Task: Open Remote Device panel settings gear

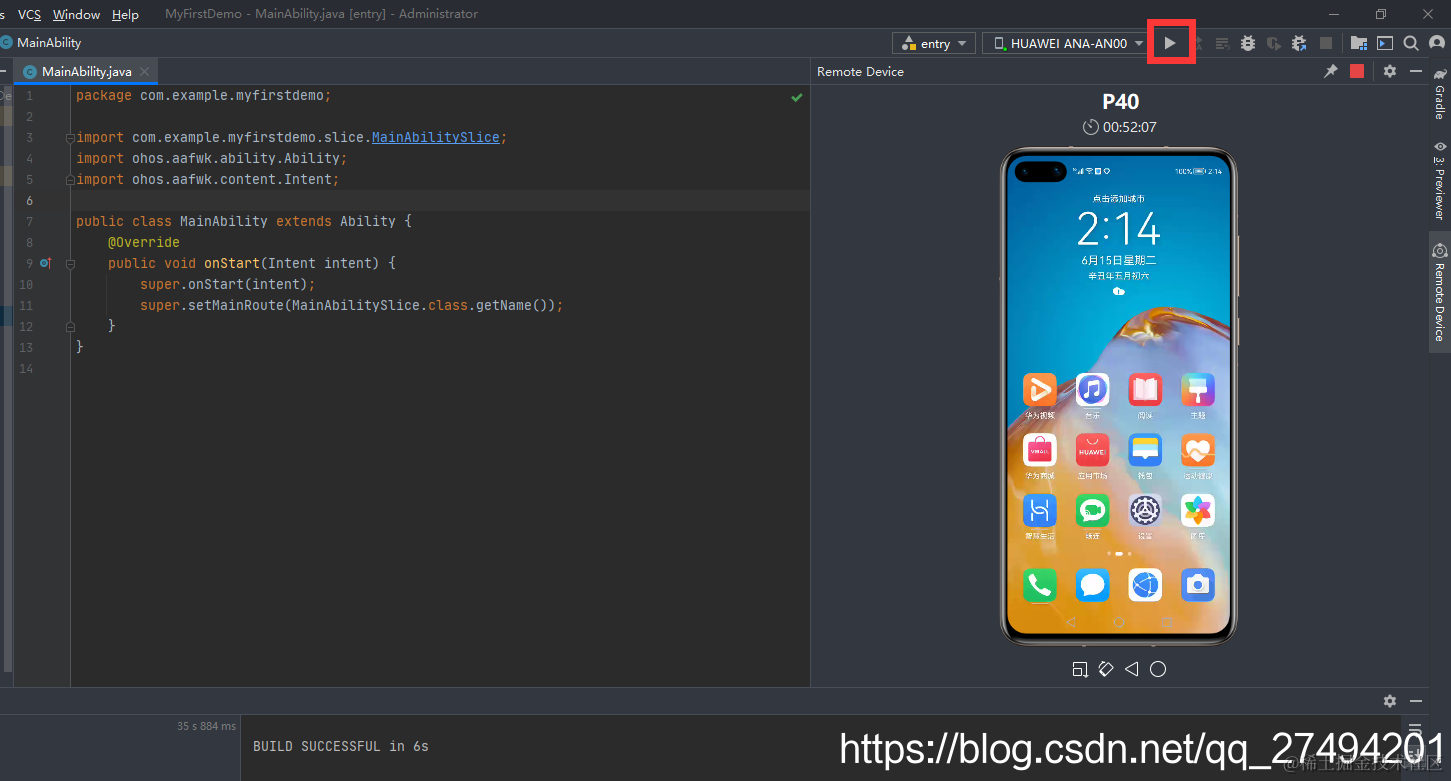Action: click(x=1389, y=71)
